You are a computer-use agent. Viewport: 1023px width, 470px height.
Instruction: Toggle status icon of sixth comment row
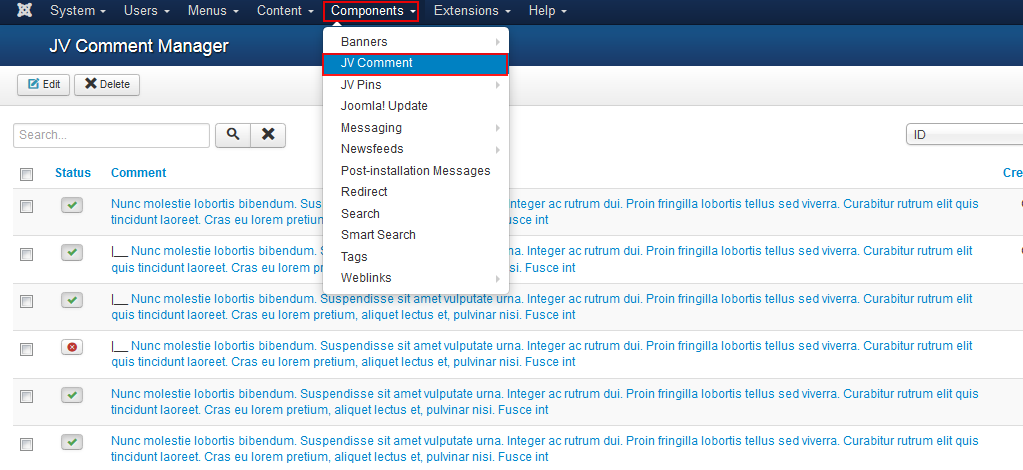pyautogui.click(x=72, y=442)
